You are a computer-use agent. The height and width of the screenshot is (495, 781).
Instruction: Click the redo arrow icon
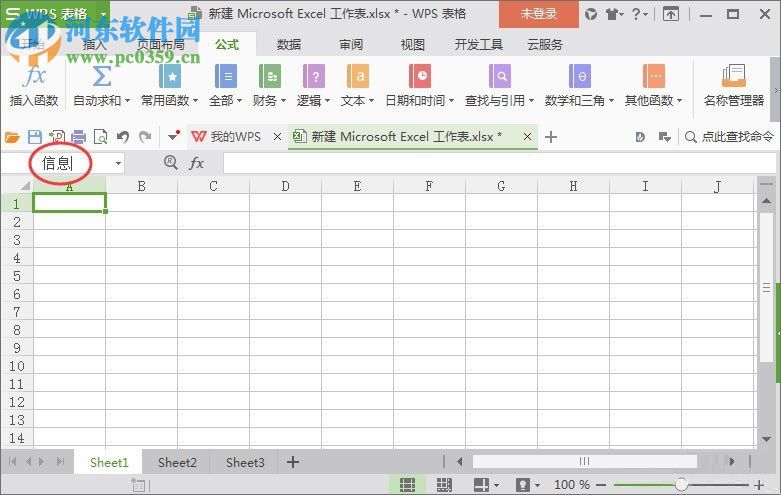click(145, 136)
